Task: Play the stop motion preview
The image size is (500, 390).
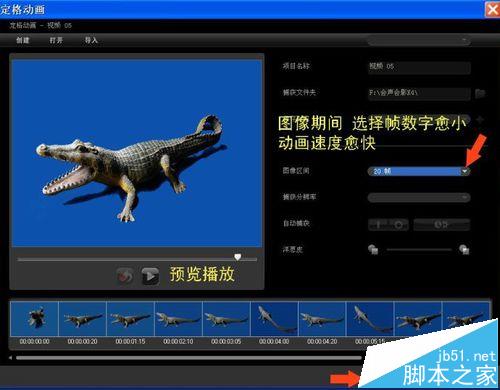Action: click(150, 276)
